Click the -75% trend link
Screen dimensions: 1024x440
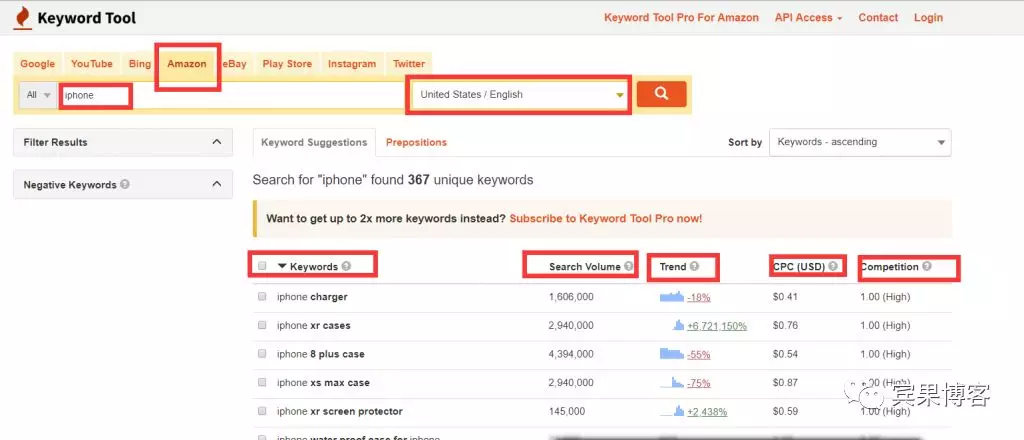698,383
